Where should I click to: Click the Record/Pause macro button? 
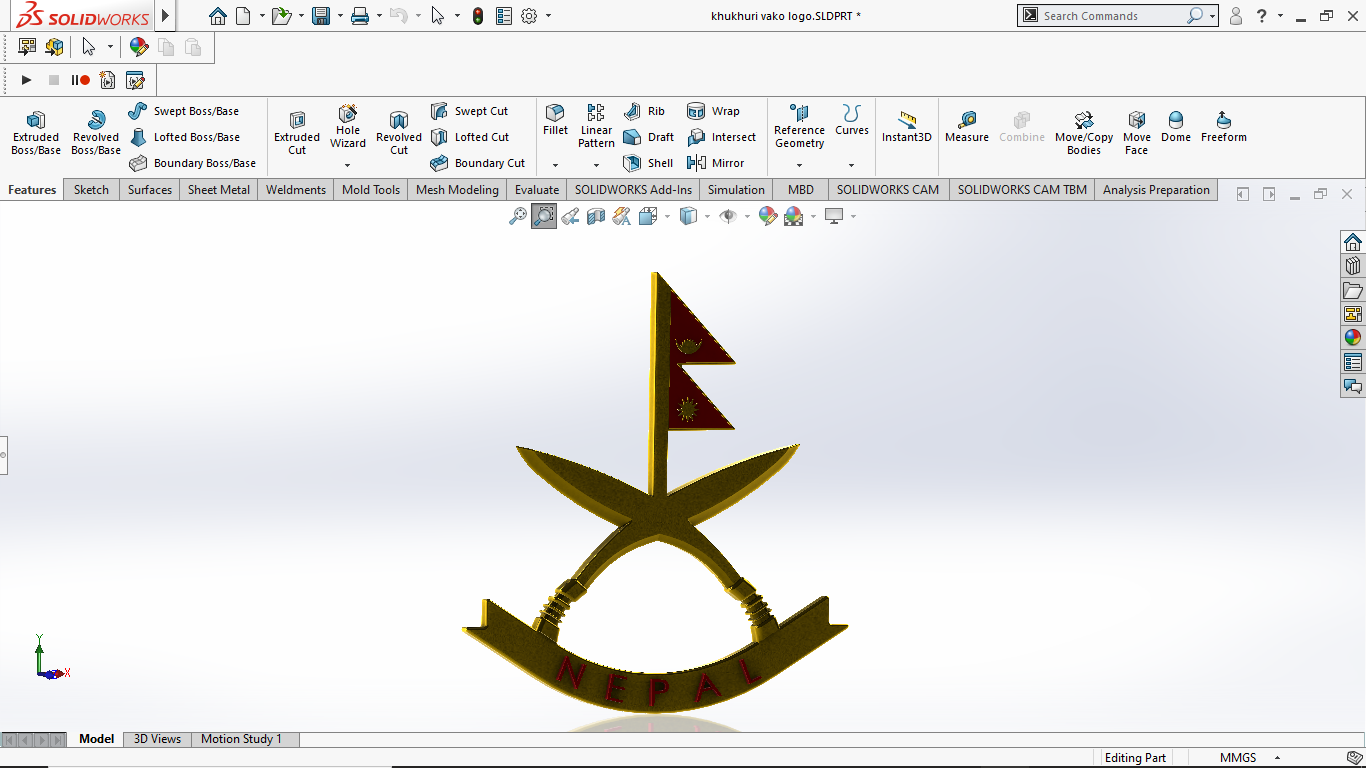coord(81,80)
